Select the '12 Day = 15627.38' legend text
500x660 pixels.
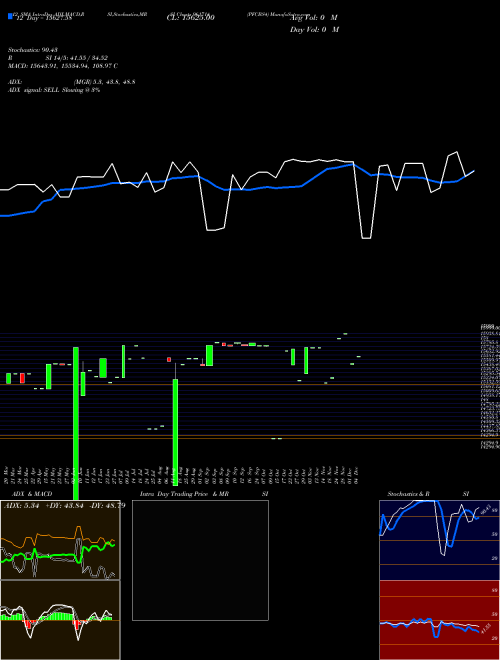pos(44,18)
